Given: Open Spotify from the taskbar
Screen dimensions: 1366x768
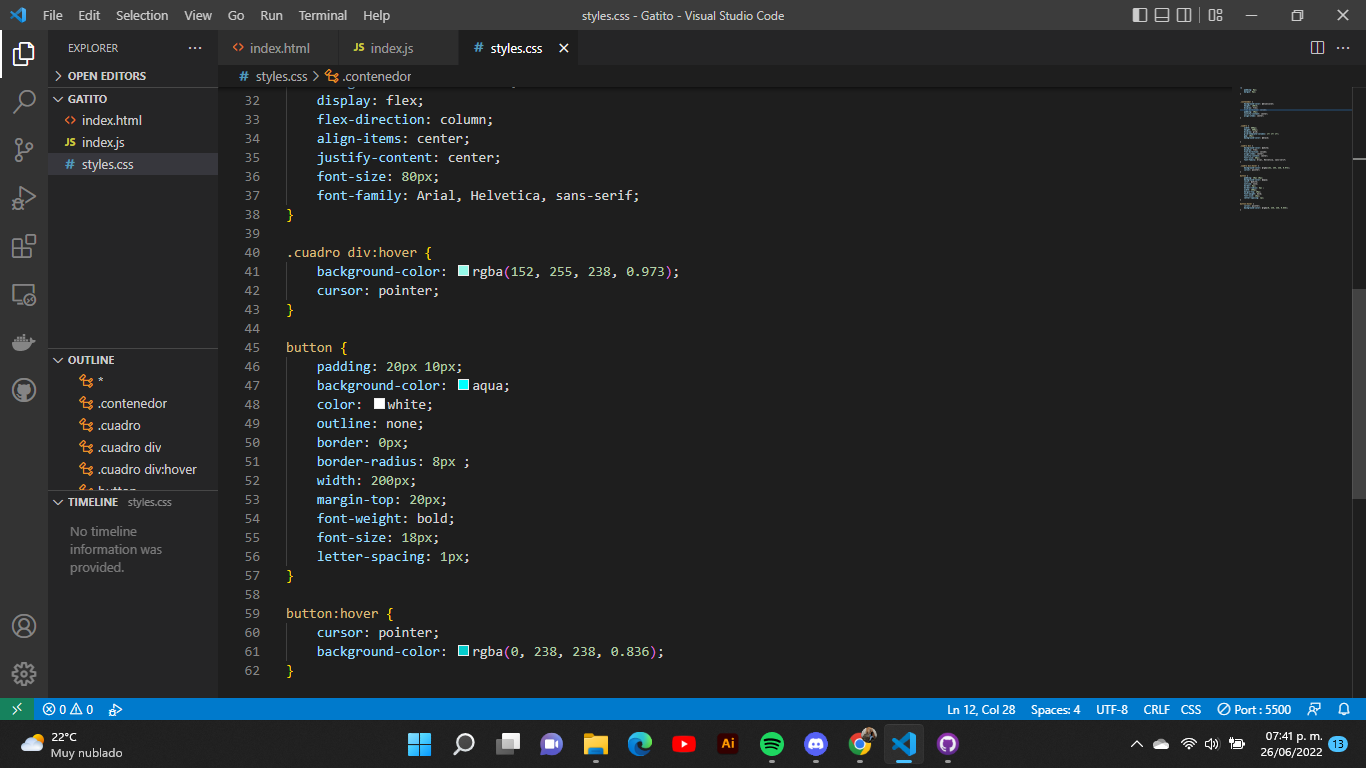Looking at the screenshot, I should tap(772, 744).
